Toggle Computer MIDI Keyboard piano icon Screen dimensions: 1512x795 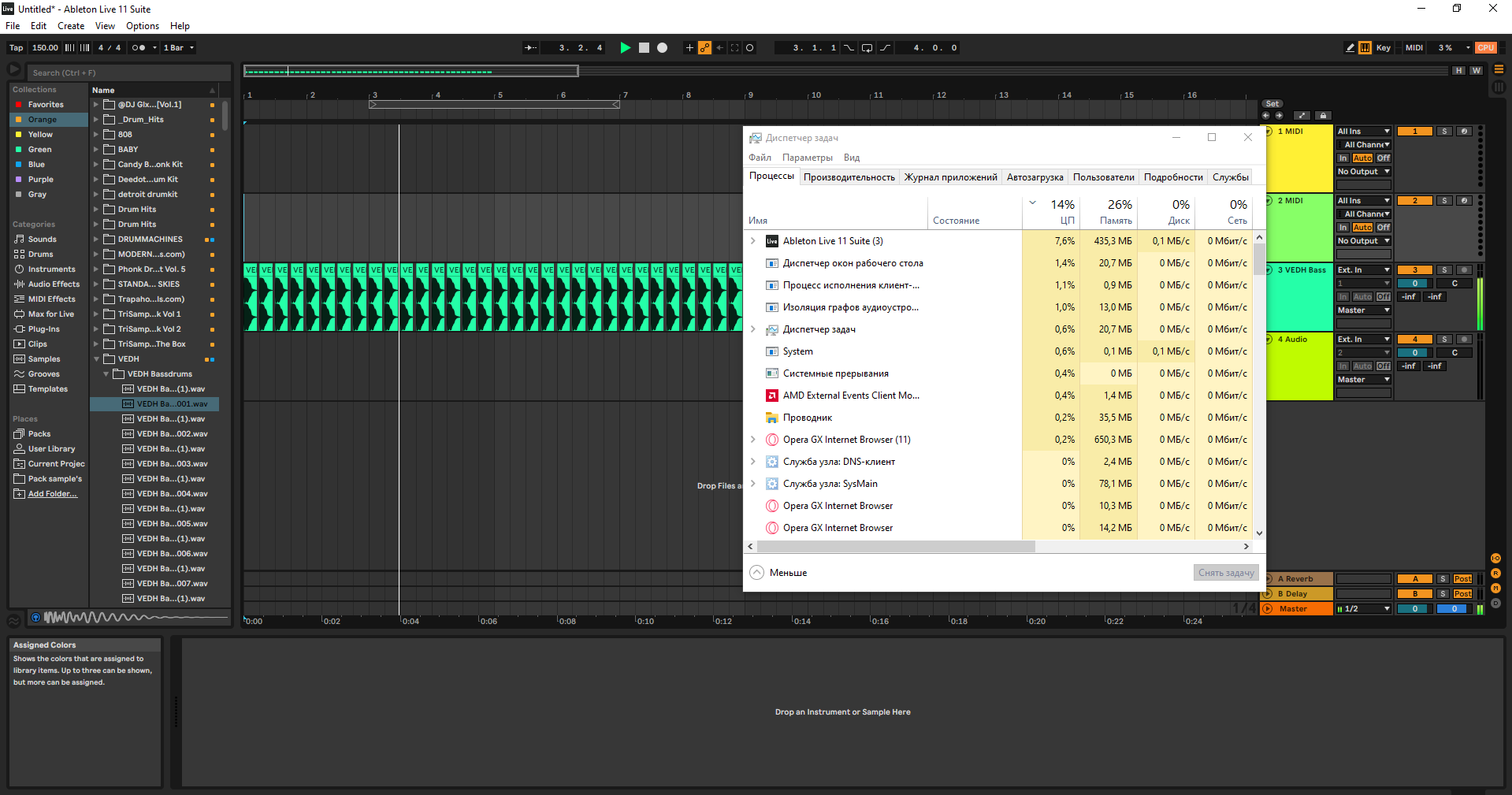(1365, 48)
